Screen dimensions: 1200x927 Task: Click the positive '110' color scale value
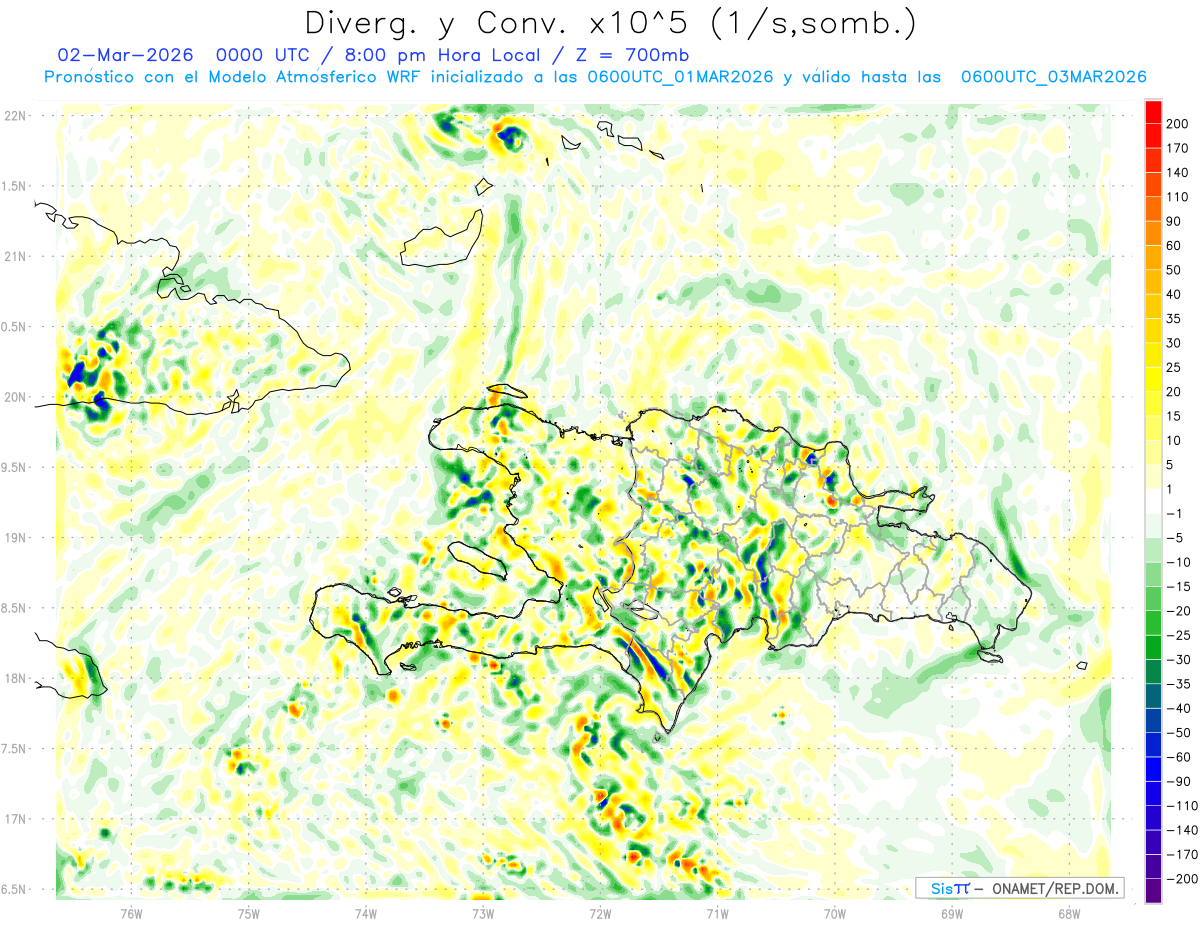click(x=1177, y=197)
